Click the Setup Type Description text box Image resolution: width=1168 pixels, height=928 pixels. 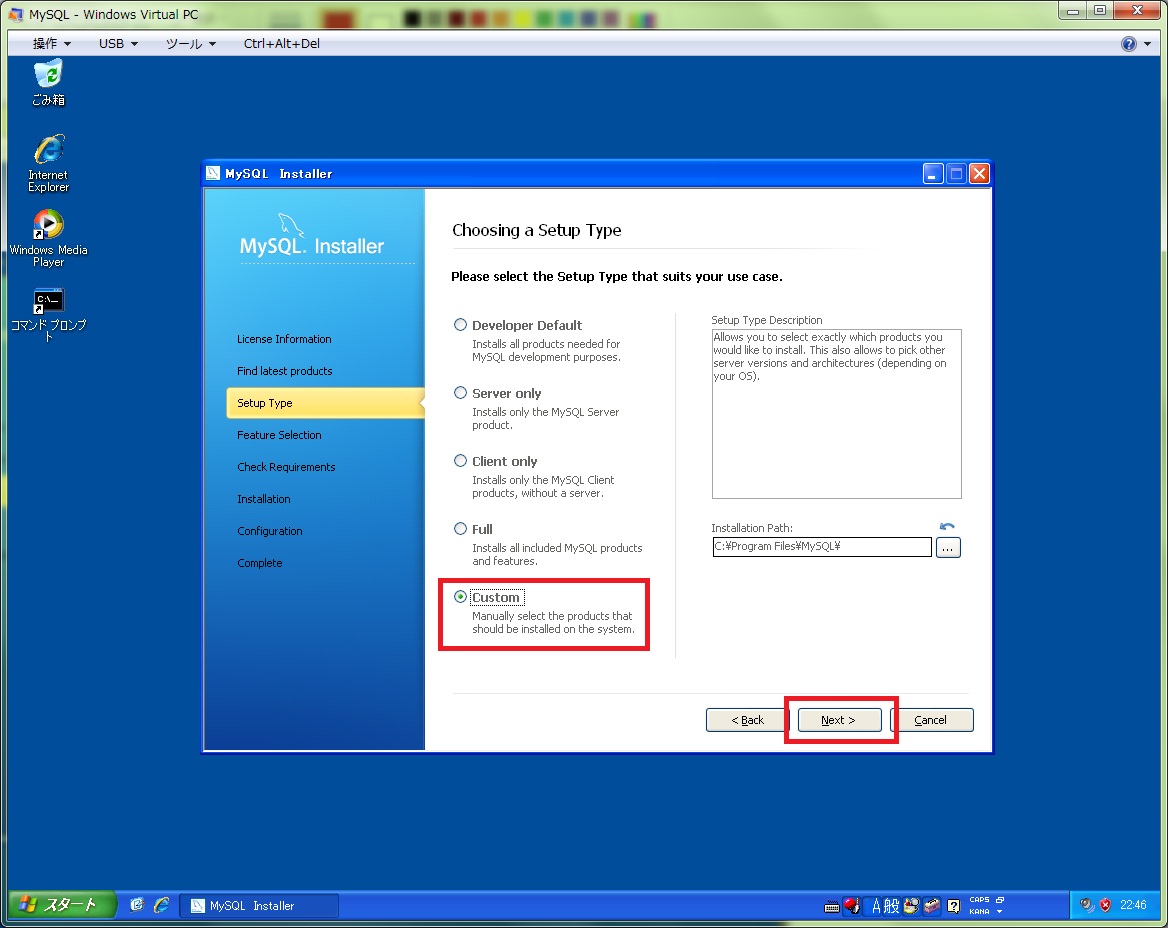[837, 414]
